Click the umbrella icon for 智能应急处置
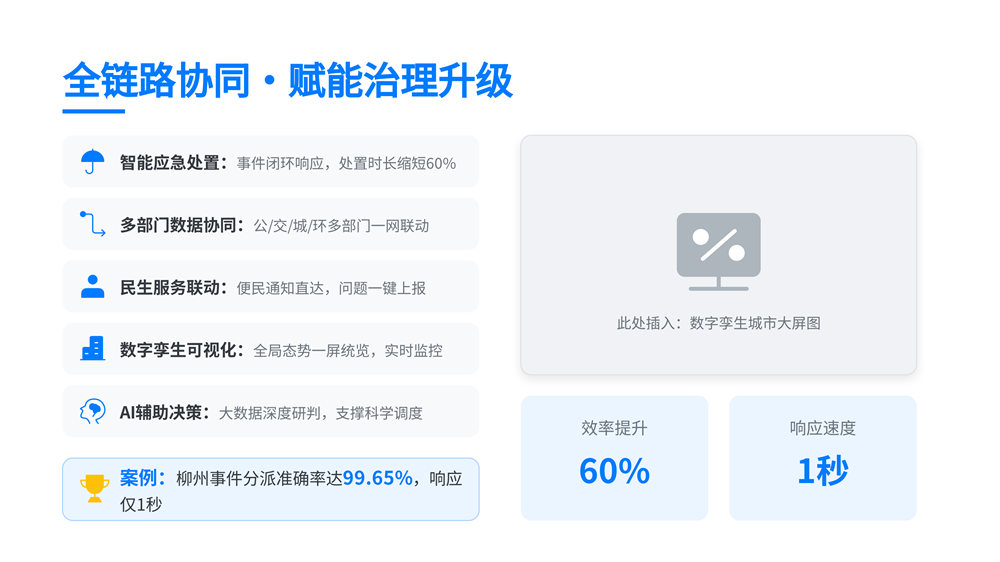Screen dimensions: 1000x562 click(93, 162)
